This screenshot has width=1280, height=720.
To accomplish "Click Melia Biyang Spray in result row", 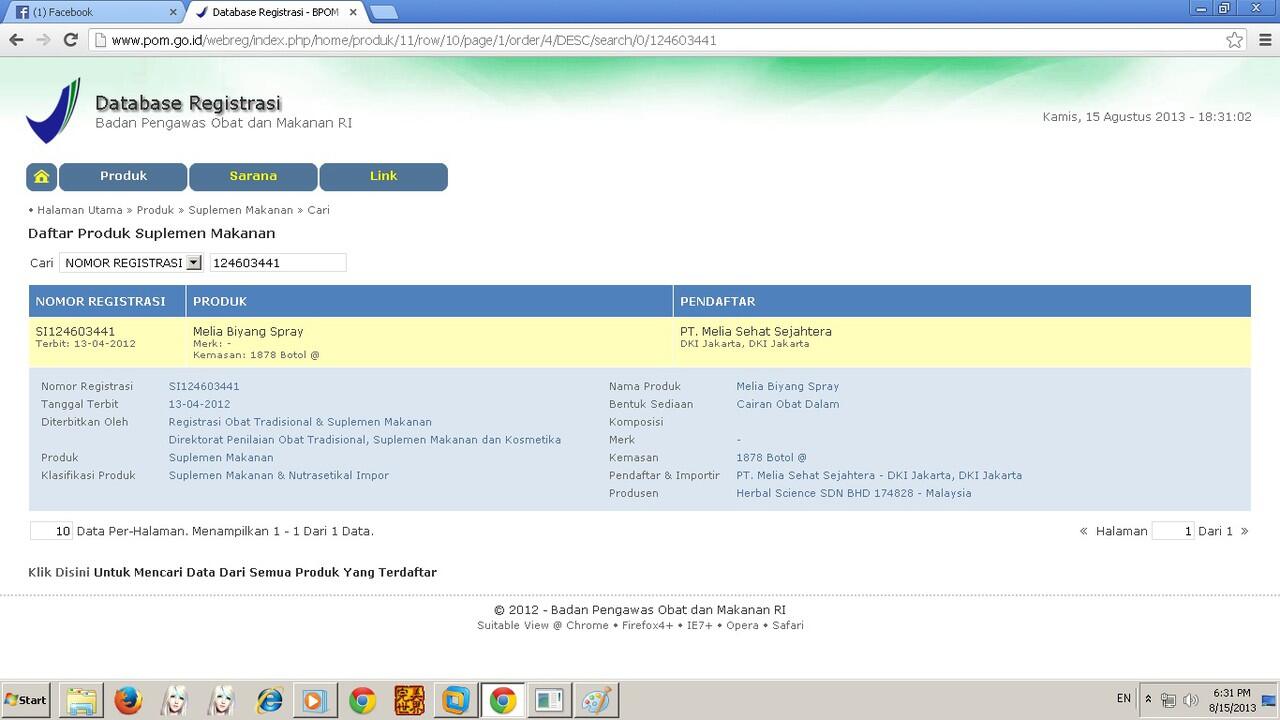I will pos(248,331).
